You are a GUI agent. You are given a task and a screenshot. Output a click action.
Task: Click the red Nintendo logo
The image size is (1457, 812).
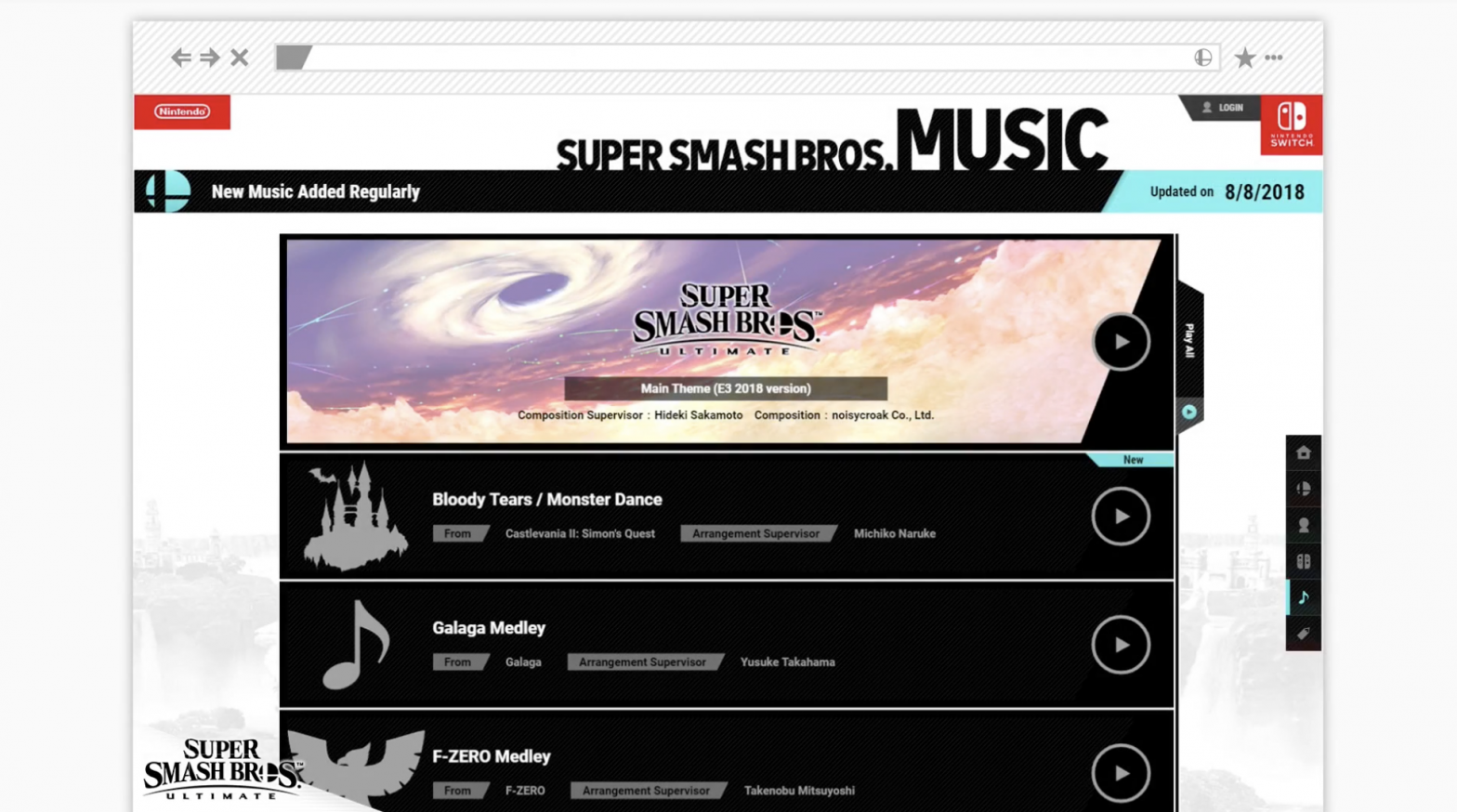coord(182,111)
